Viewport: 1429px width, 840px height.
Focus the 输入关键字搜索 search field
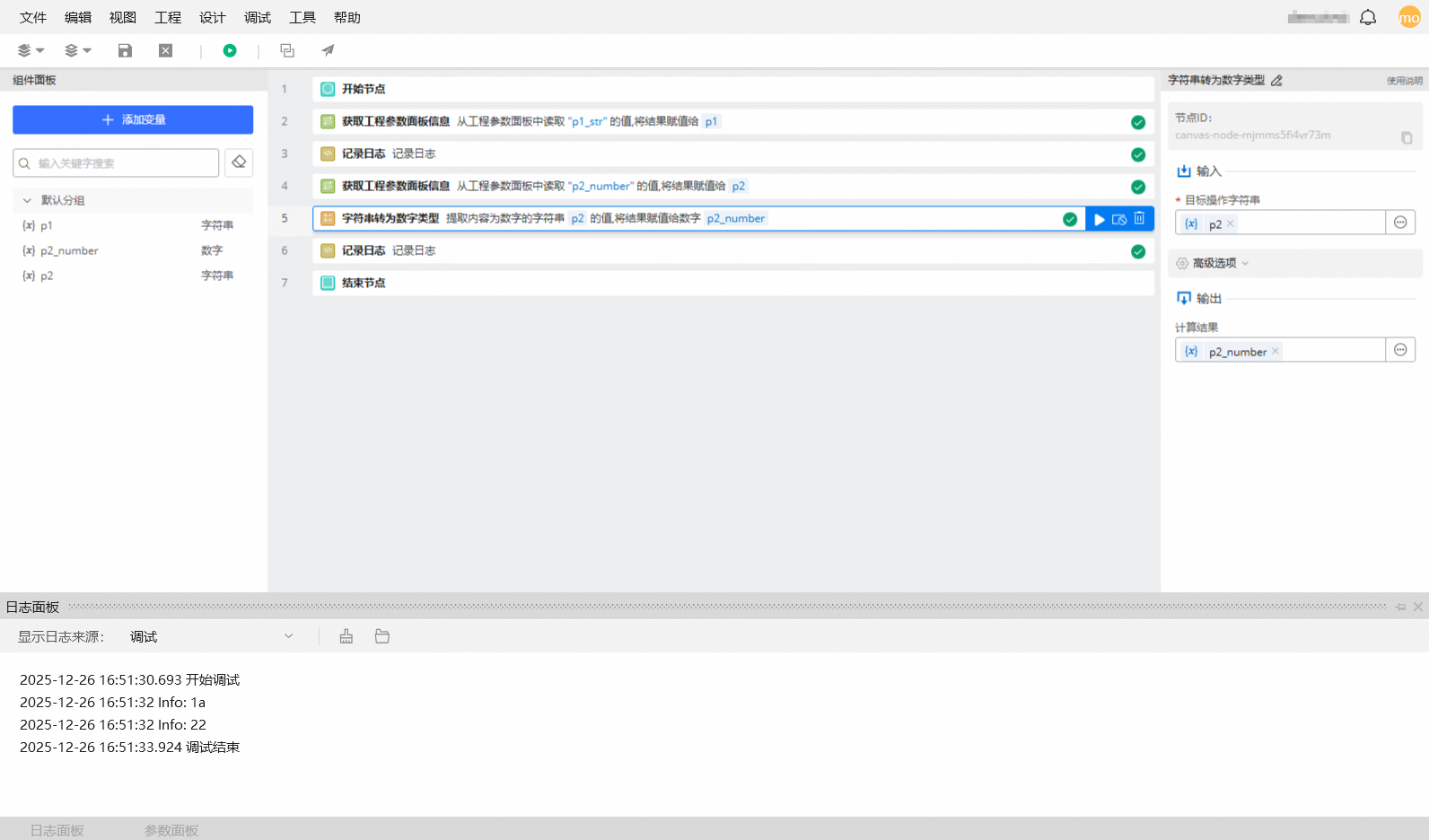point(116,162)
